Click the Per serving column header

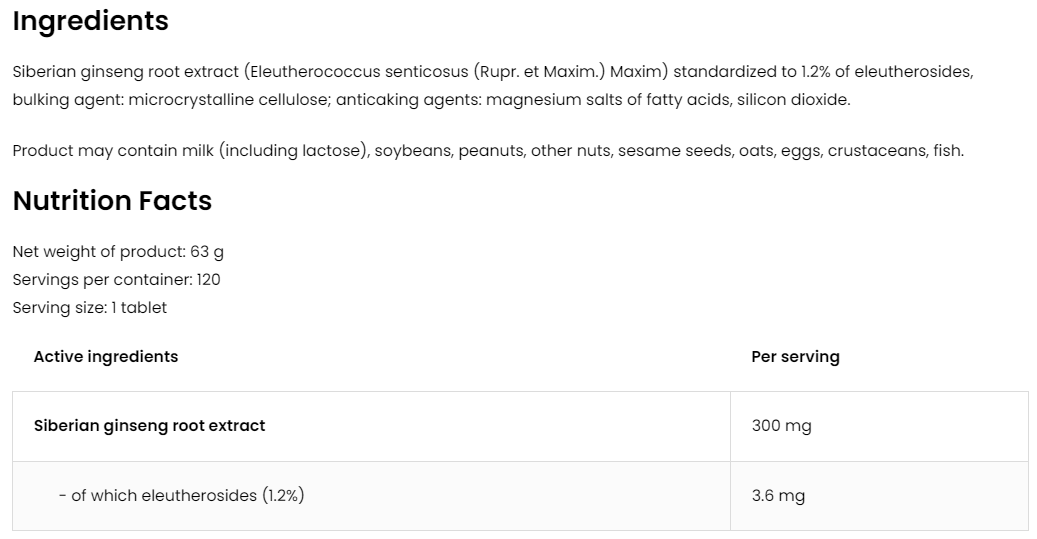(x=795, y=357)
